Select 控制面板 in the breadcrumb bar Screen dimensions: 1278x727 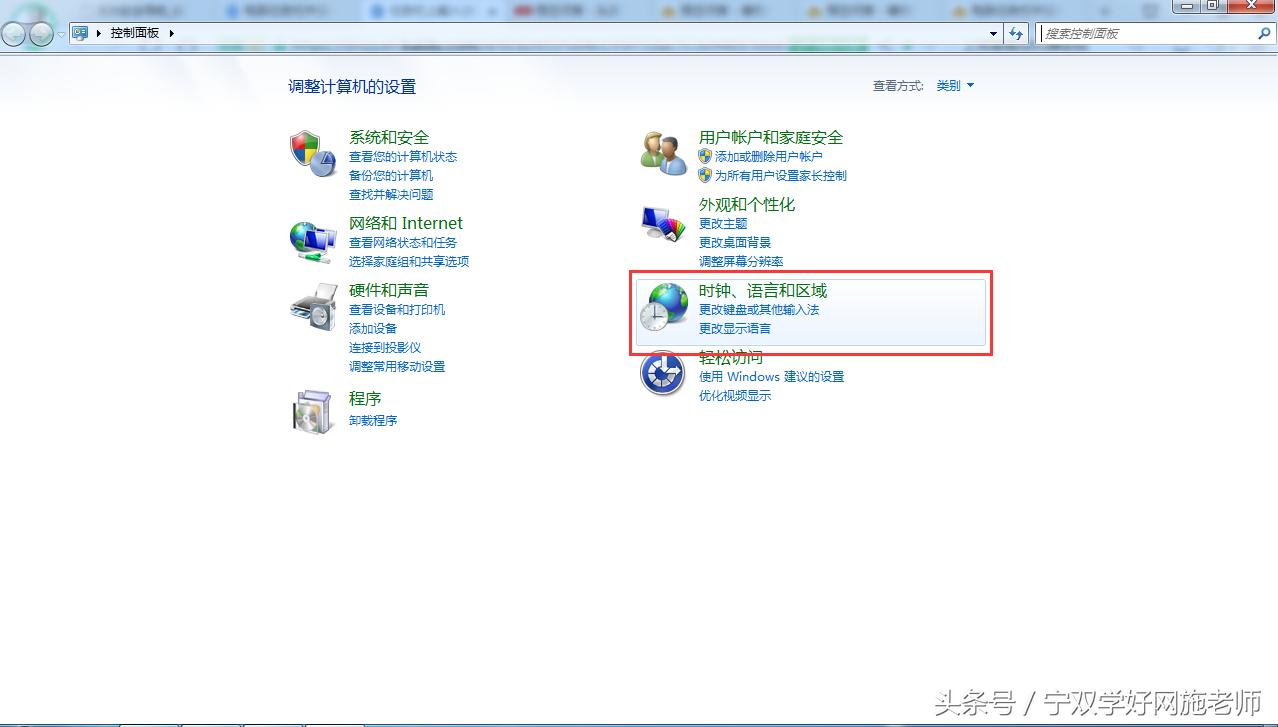pos(137,32)
